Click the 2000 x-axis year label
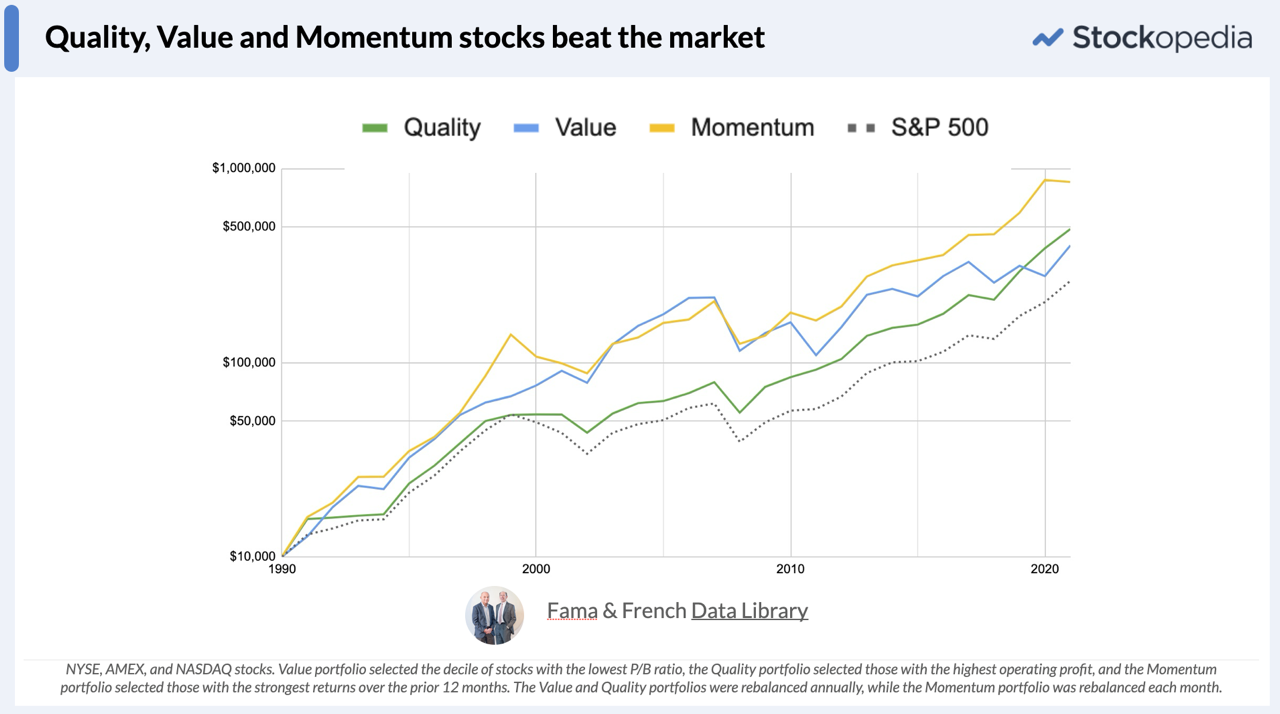This screenshot has height=714, width=1280. (536, 567)
